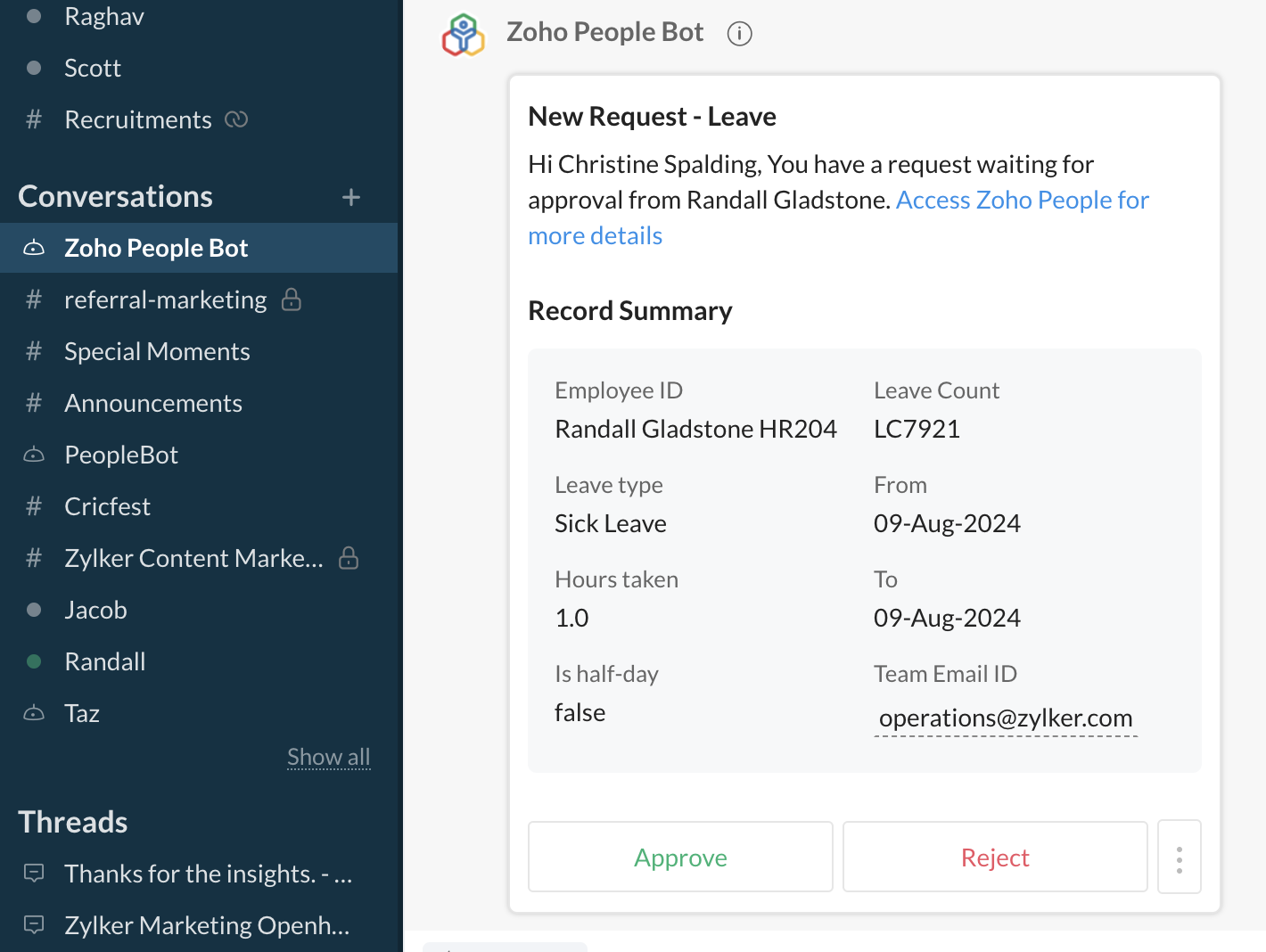
Task: Select the 'Randall Gladstone HR204' employee value
Action: 695,429
